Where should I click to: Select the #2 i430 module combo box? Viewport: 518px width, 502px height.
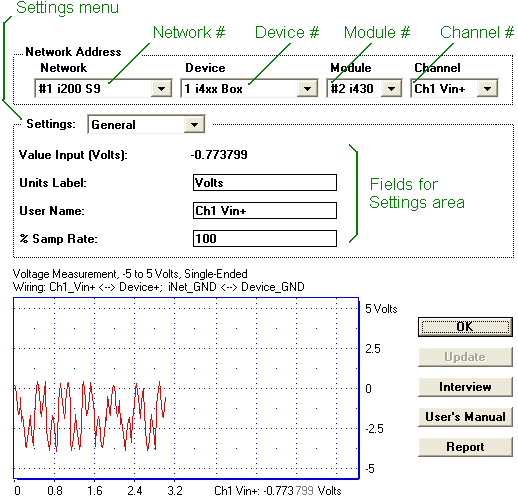[x=364, y=89]
